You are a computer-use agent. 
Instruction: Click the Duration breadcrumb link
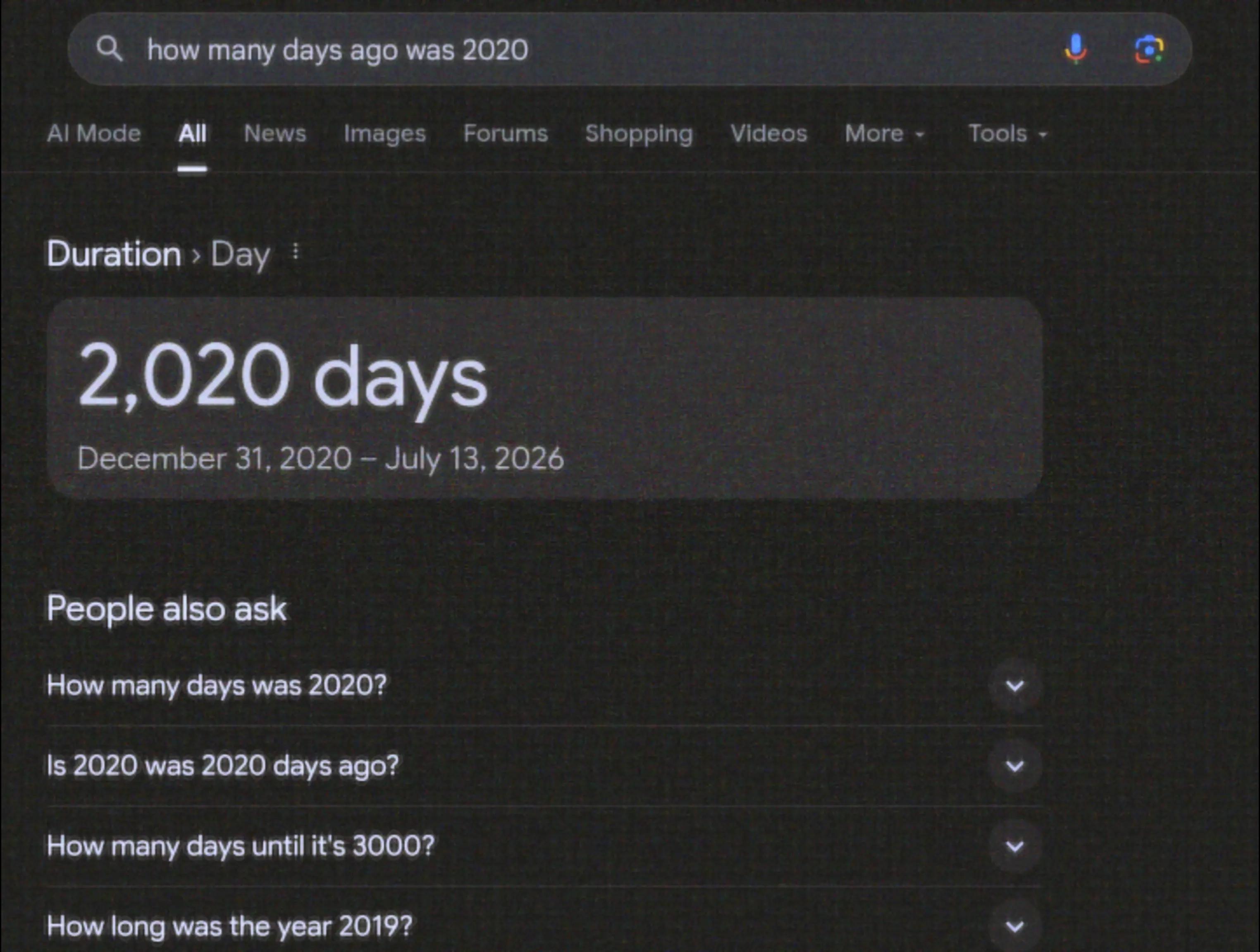pos(114,253)
